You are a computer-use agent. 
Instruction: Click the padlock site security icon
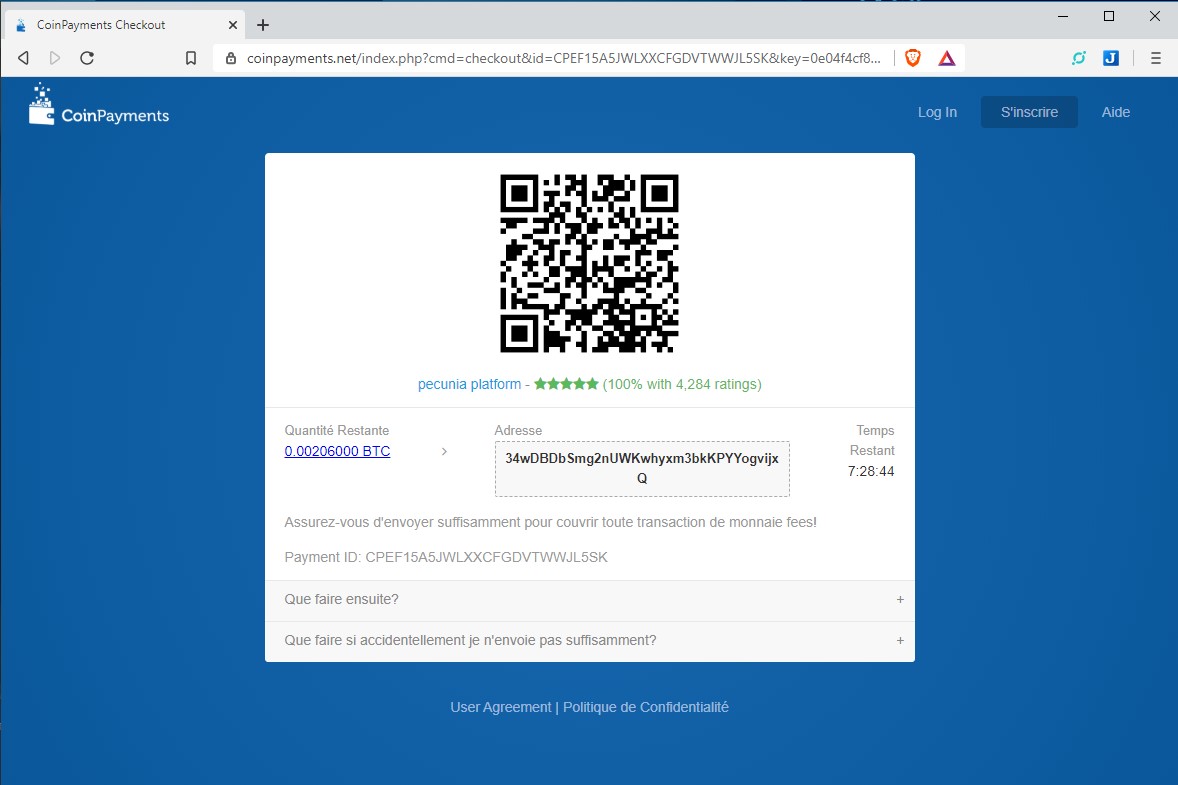[231, 58]
